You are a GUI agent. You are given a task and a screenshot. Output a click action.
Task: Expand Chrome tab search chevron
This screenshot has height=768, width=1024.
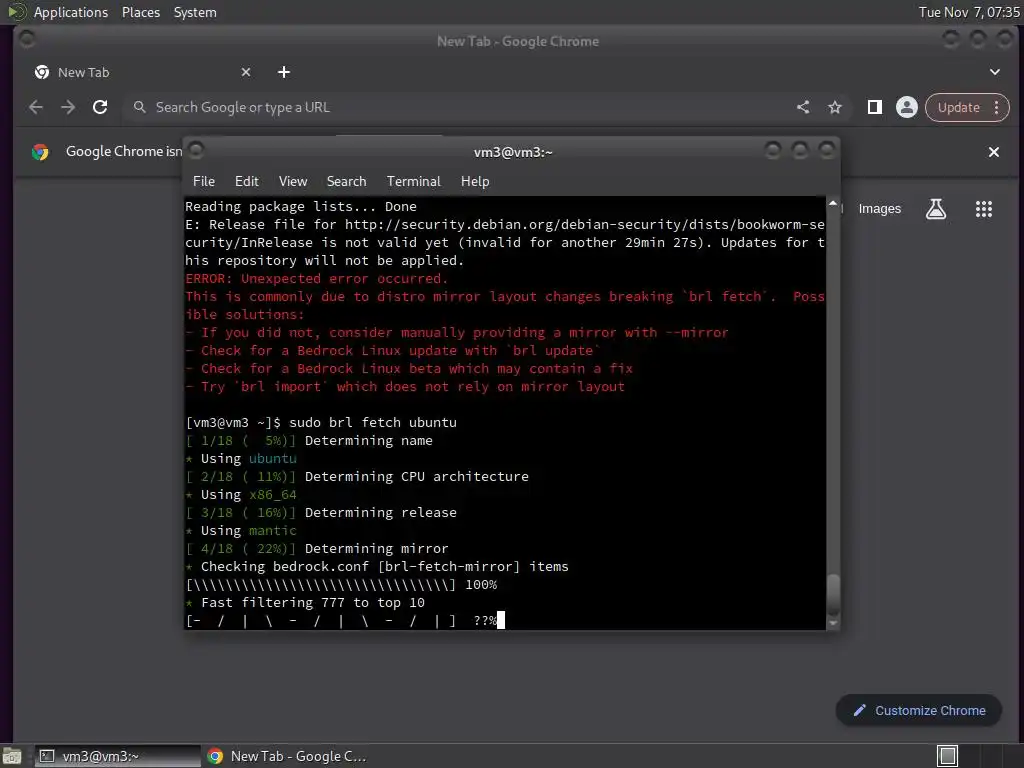tap(995, 72)
